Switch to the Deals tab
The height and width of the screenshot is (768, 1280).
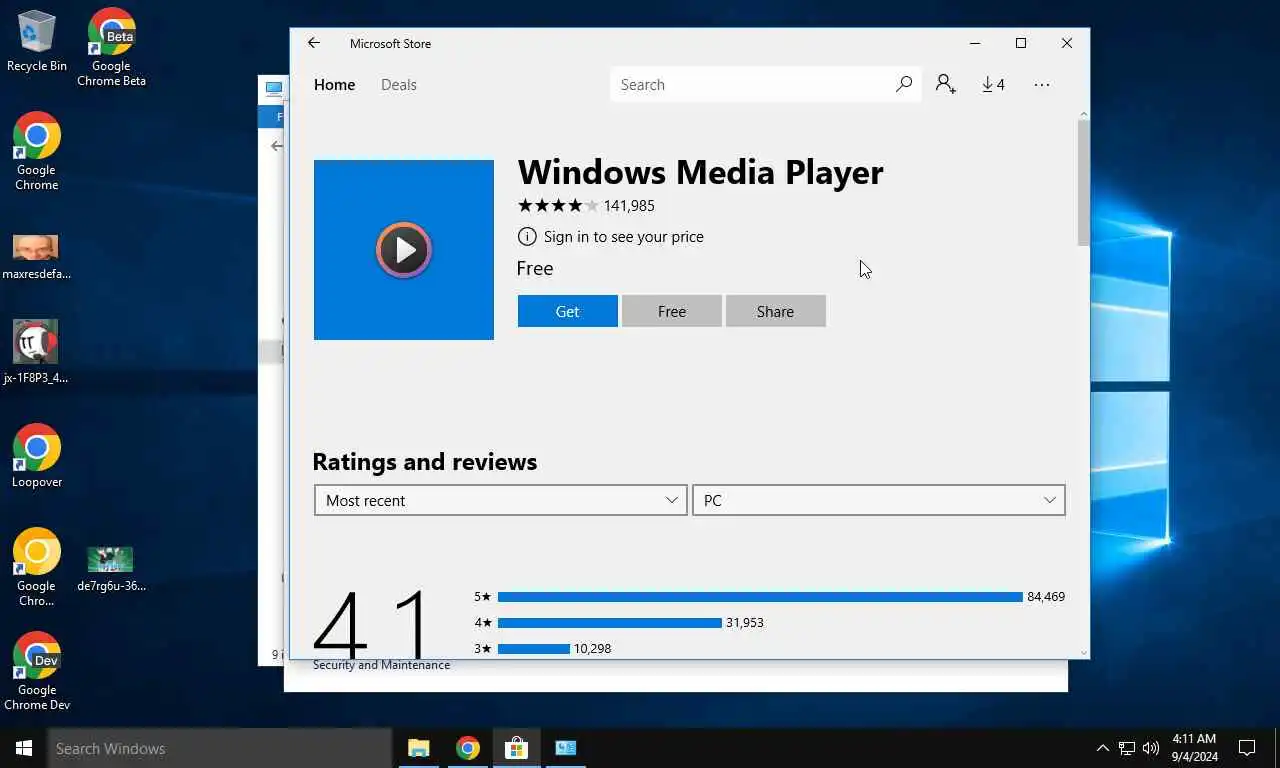tap(399, 85)
